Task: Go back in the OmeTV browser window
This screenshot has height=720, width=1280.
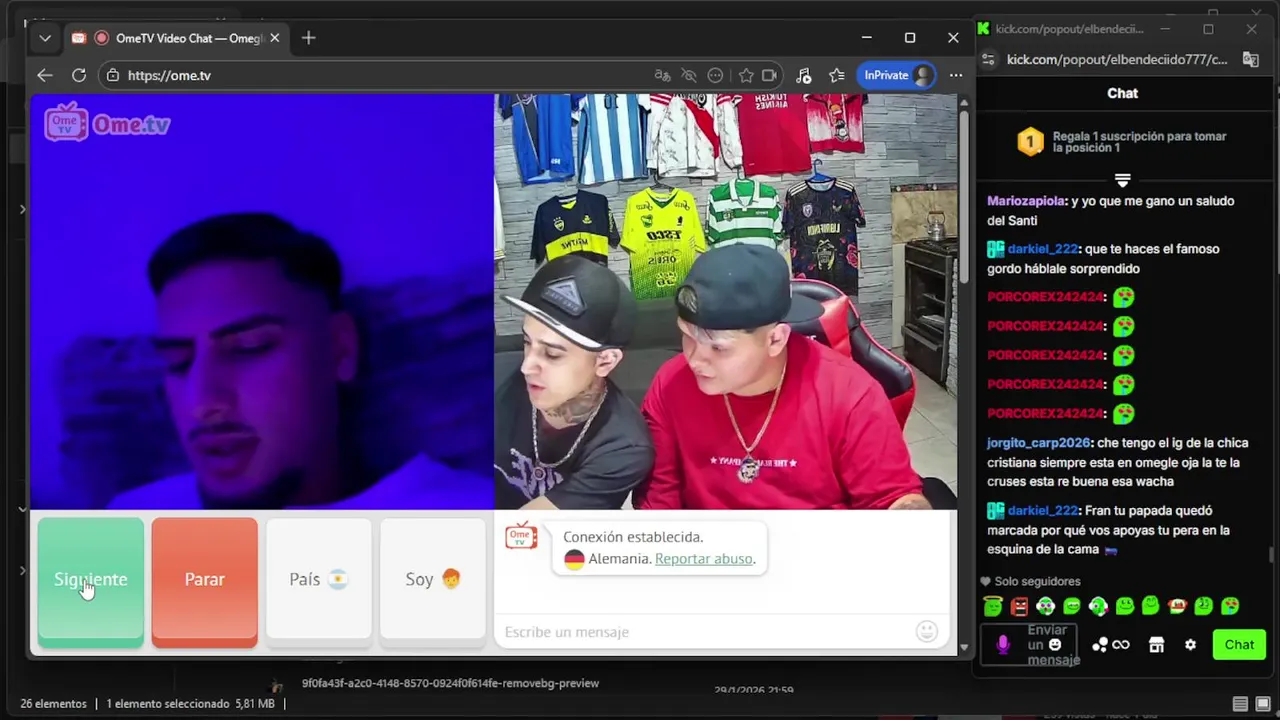Action: click(45, 75)
